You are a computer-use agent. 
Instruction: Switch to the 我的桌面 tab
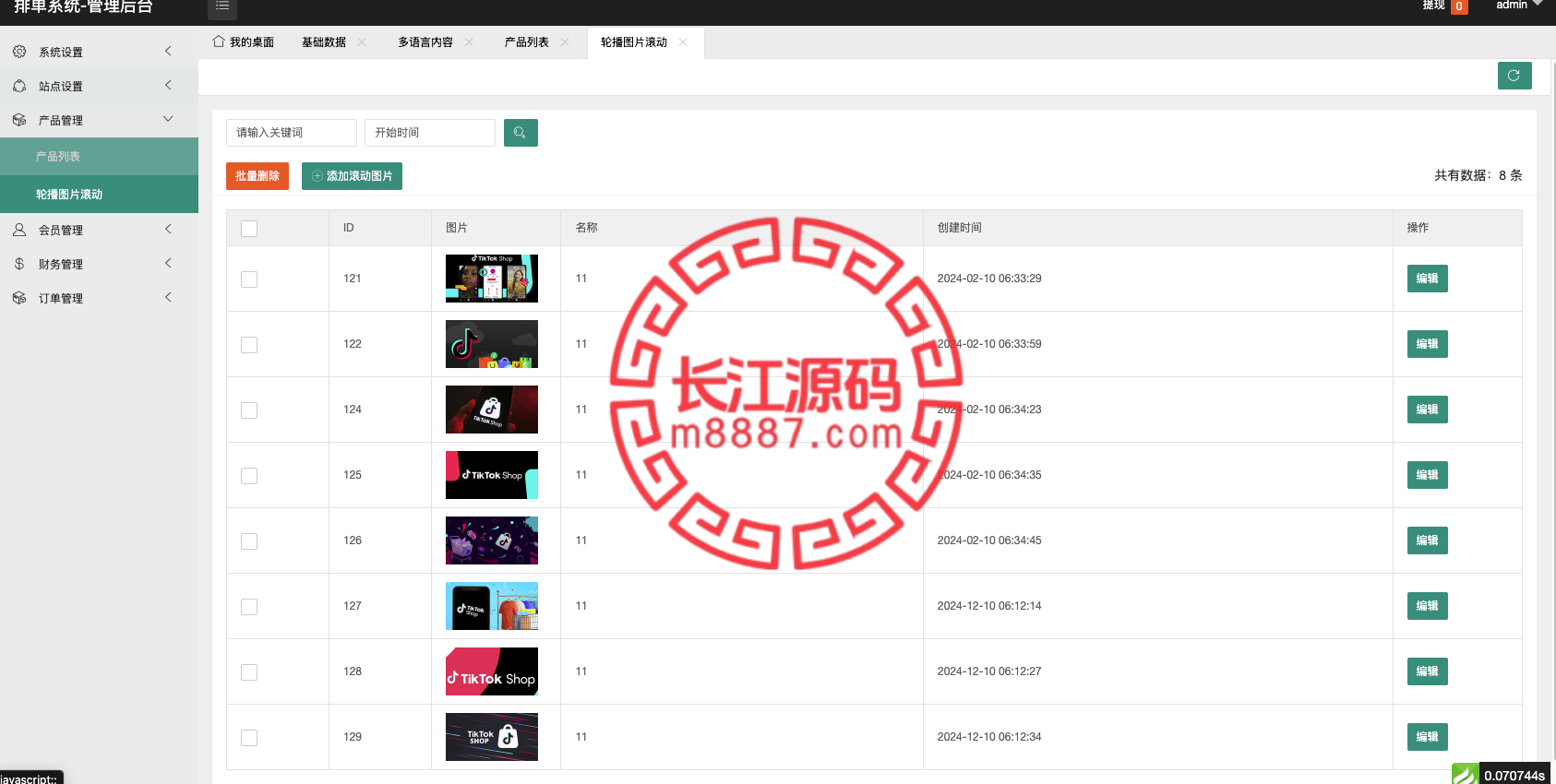[244, 42]
